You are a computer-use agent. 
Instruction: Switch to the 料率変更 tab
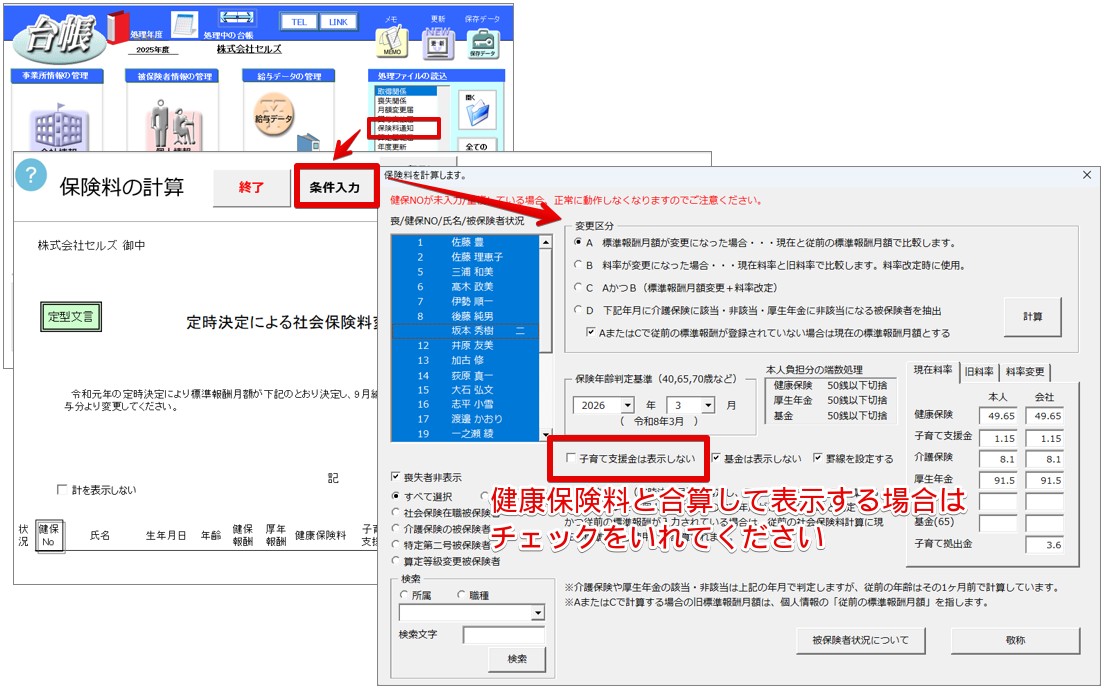coord(1026,371)
